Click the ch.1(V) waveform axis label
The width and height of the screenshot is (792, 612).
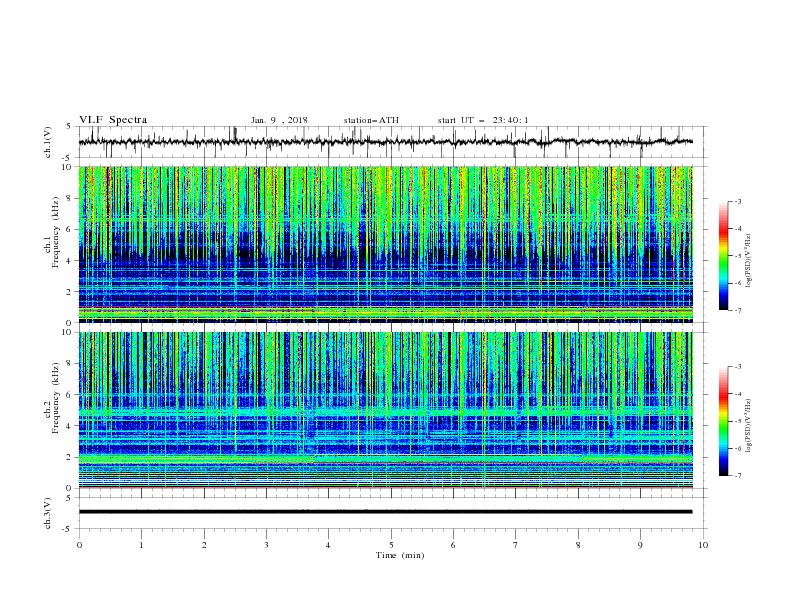tap(48, 142)
